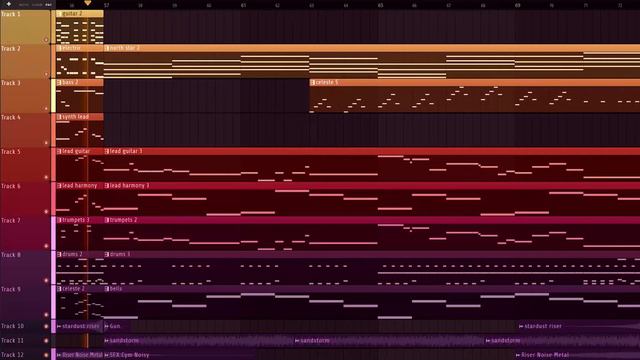The height and width of the screenshot is (360, 640).
Task: Click the clip icon beside lead guitar 3
Action: tap(107, 151)
